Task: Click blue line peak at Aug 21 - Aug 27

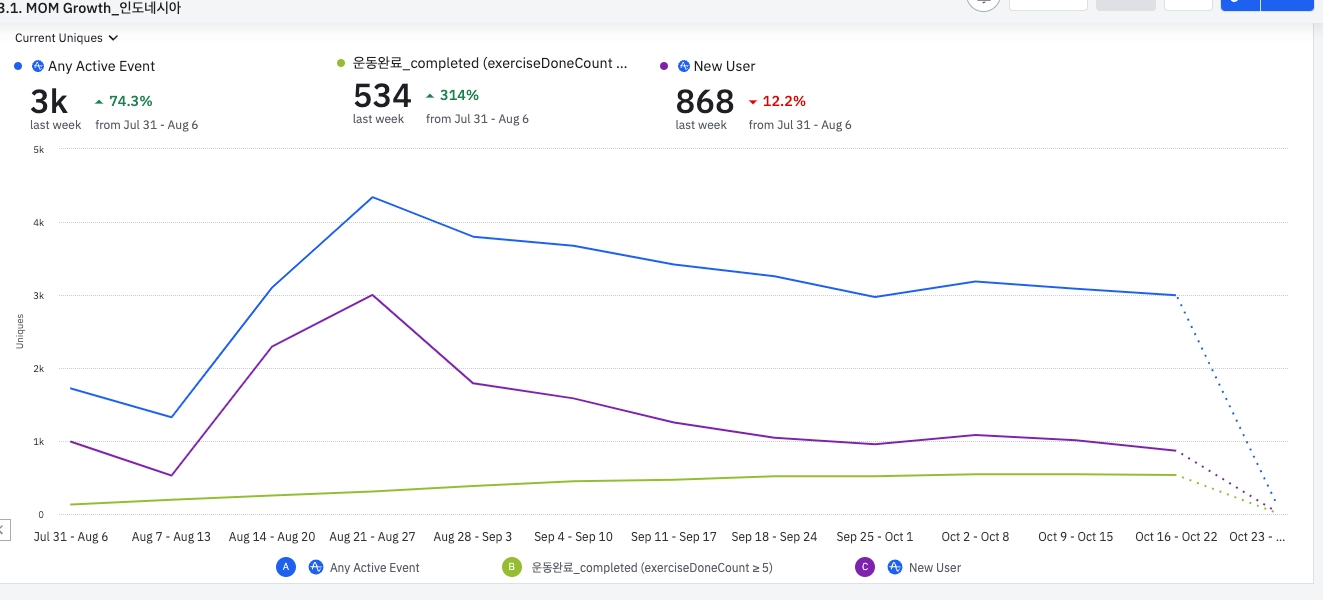Action: (372, 197)
